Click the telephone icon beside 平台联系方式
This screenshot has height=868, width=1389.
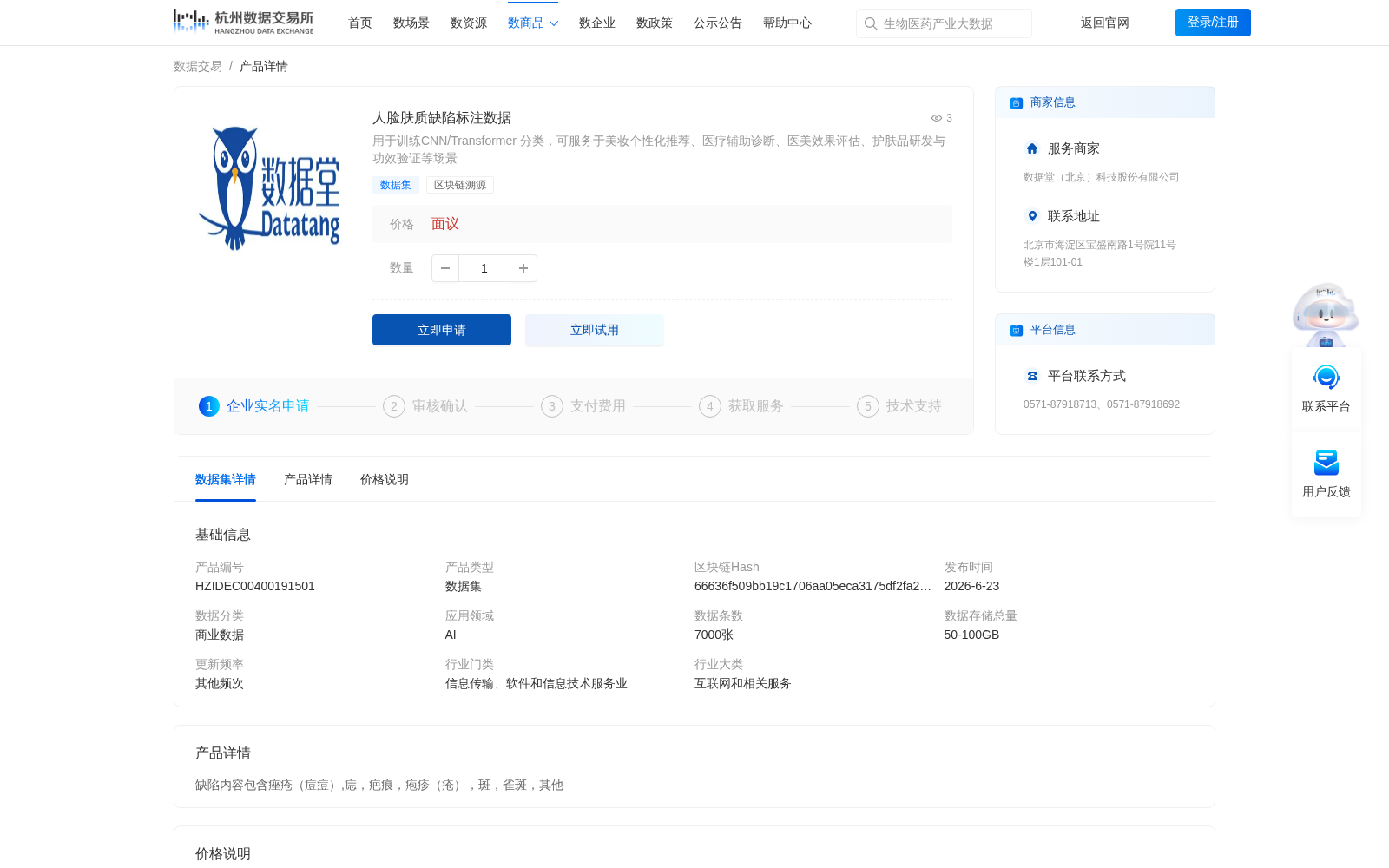[x=1032, y=376]
